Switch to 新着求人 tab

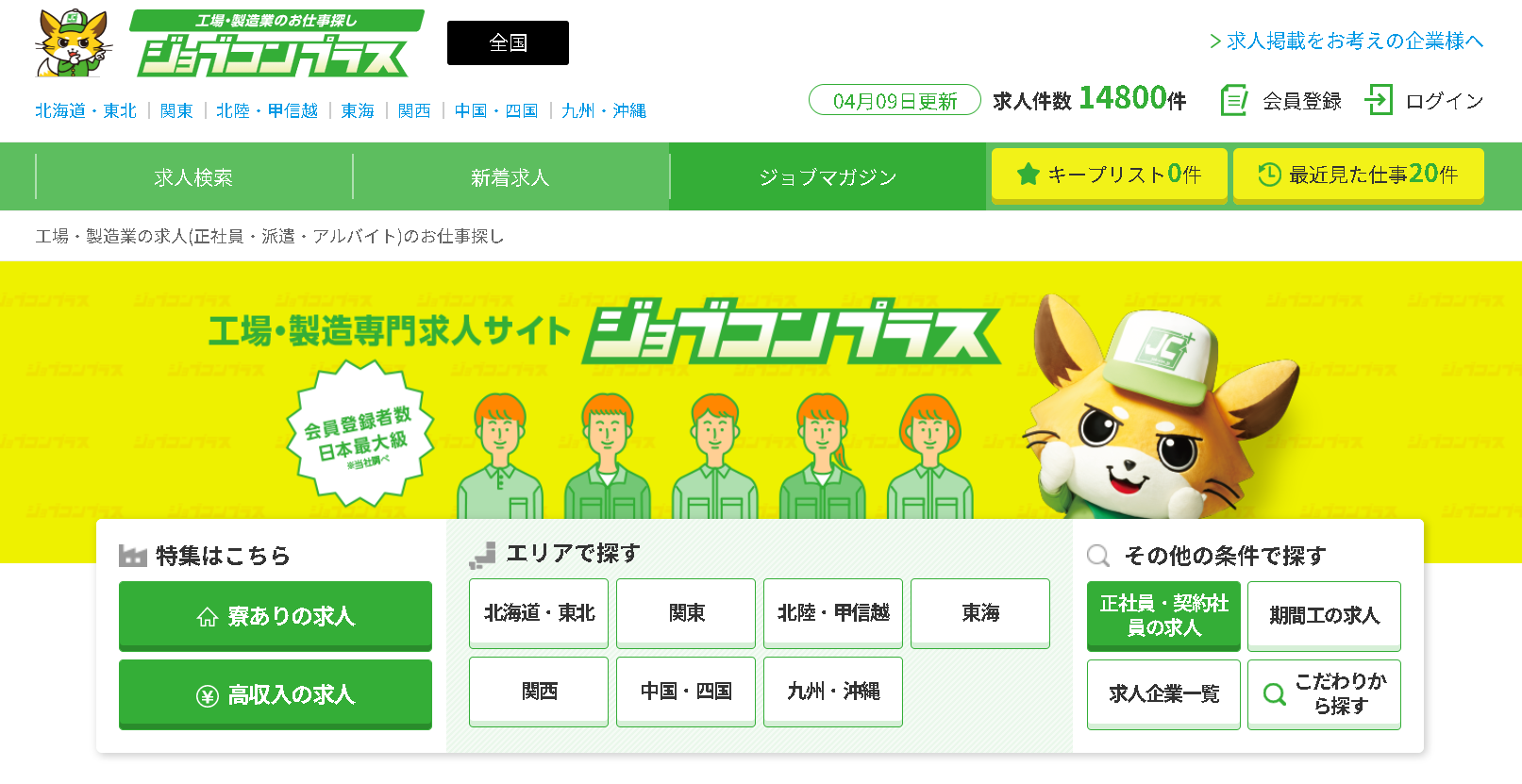pyautogui.click(x=510, y=177)
